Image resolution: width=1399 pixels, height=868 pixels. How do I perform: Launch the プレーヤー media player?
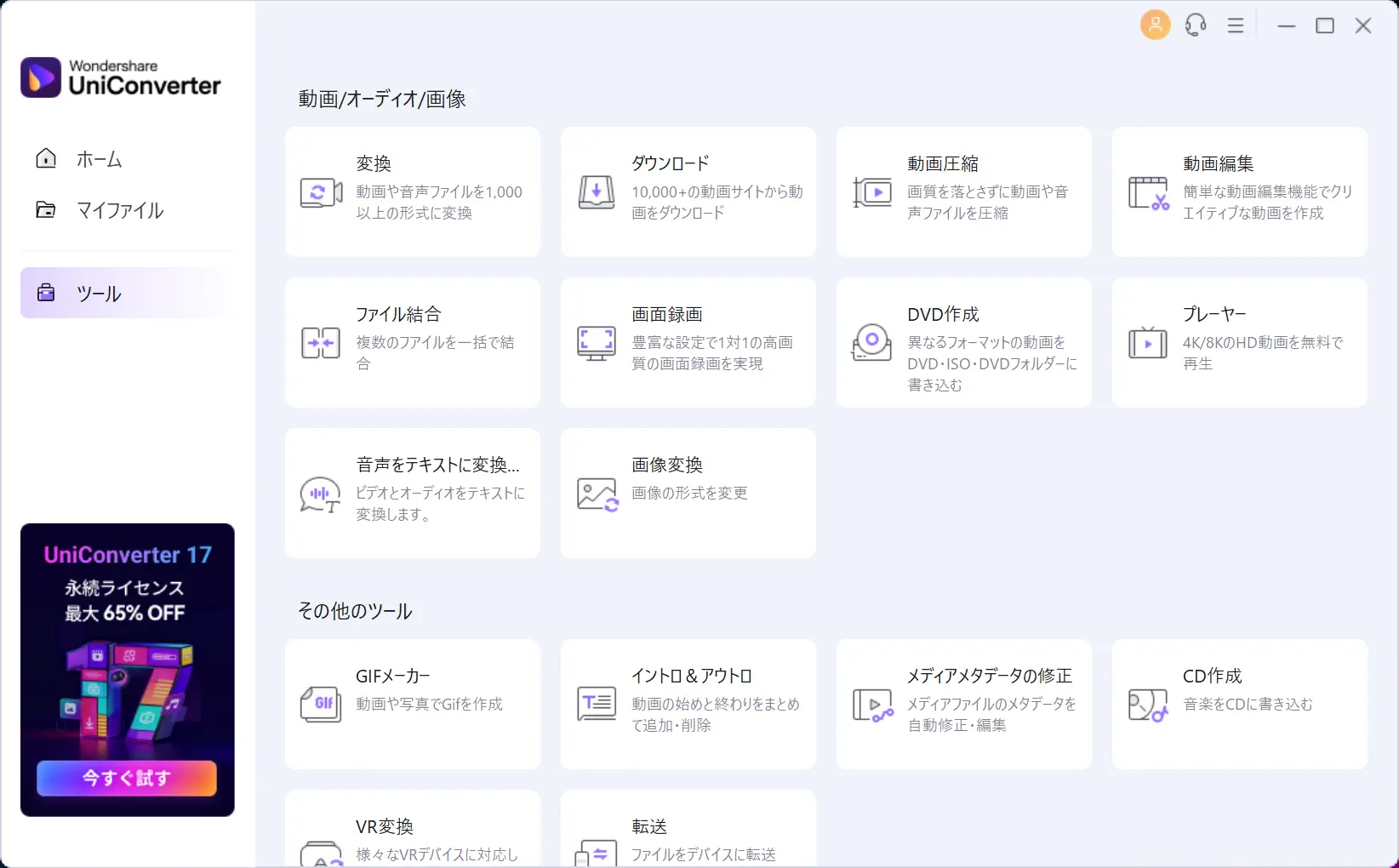tap(1239, 341)
